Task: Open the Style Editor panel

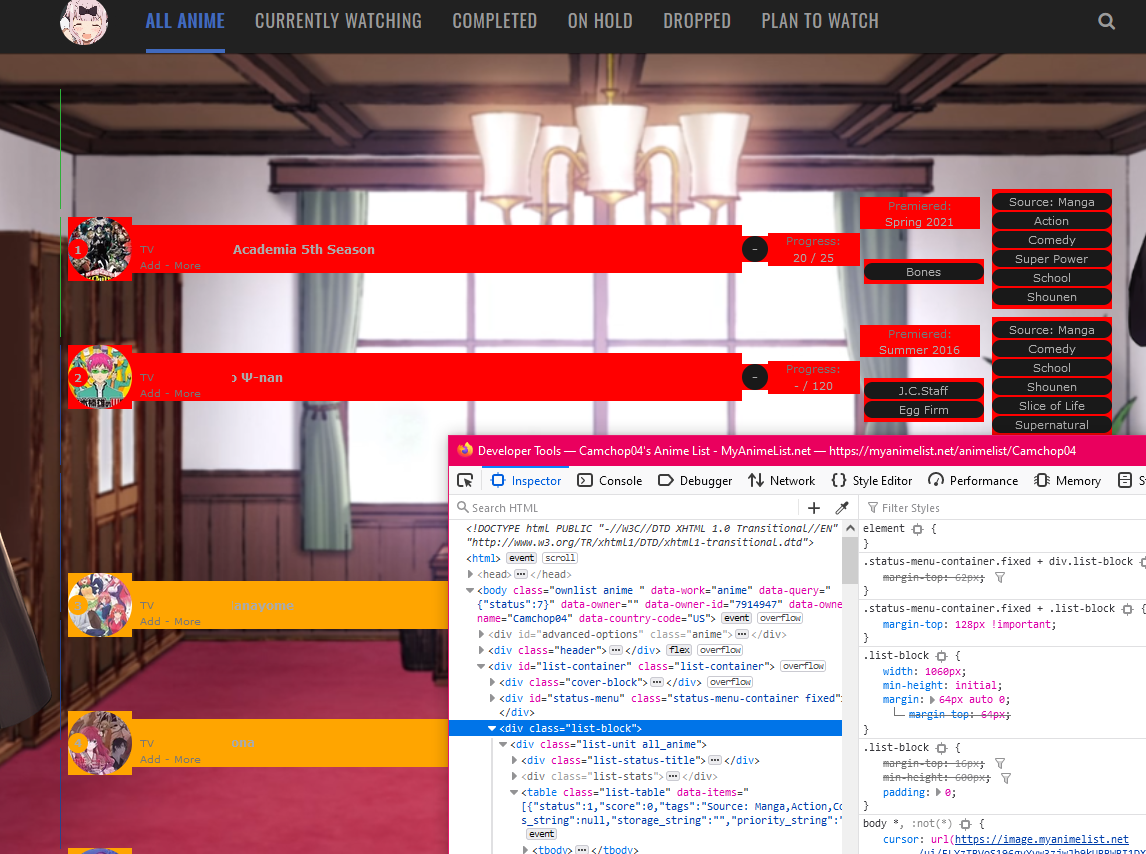Action: point(872,481)
